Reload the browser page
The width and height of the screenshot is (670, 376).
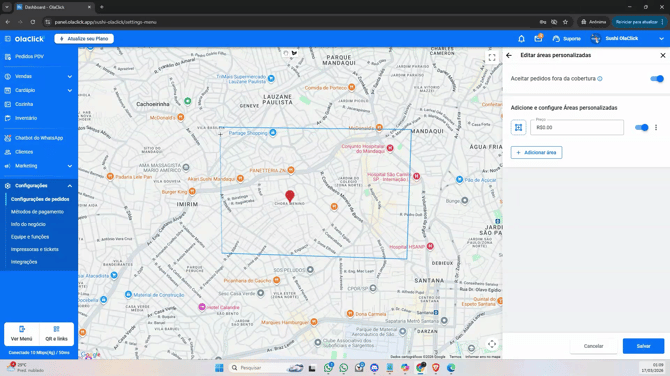pyautogui.click(x=33, y=22)
